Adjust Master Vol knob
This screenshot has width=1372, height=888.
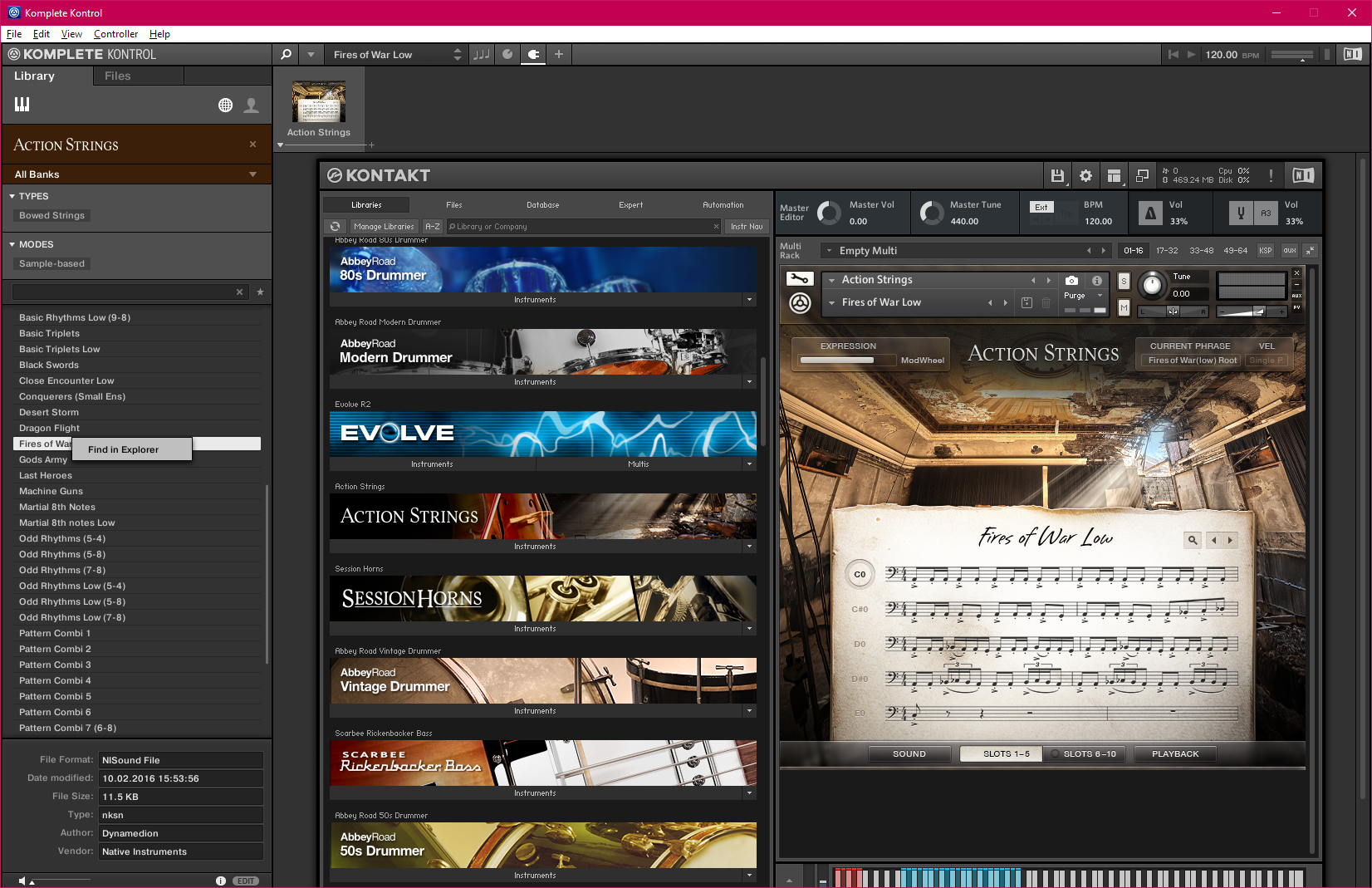point(829,213)
